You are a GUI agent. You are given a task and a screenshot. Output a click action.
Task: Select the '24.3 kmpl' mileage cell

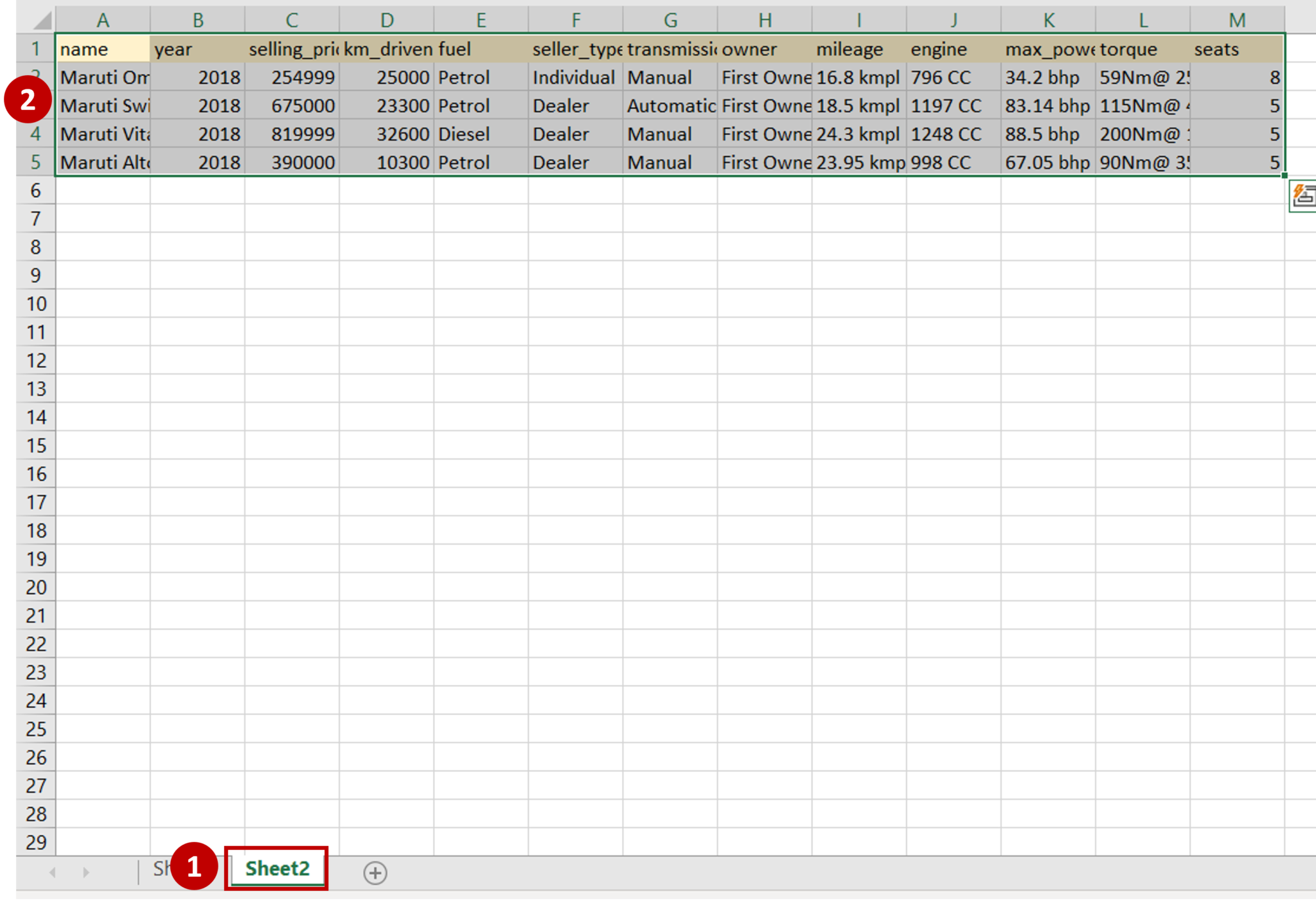(x=858, y=134)
